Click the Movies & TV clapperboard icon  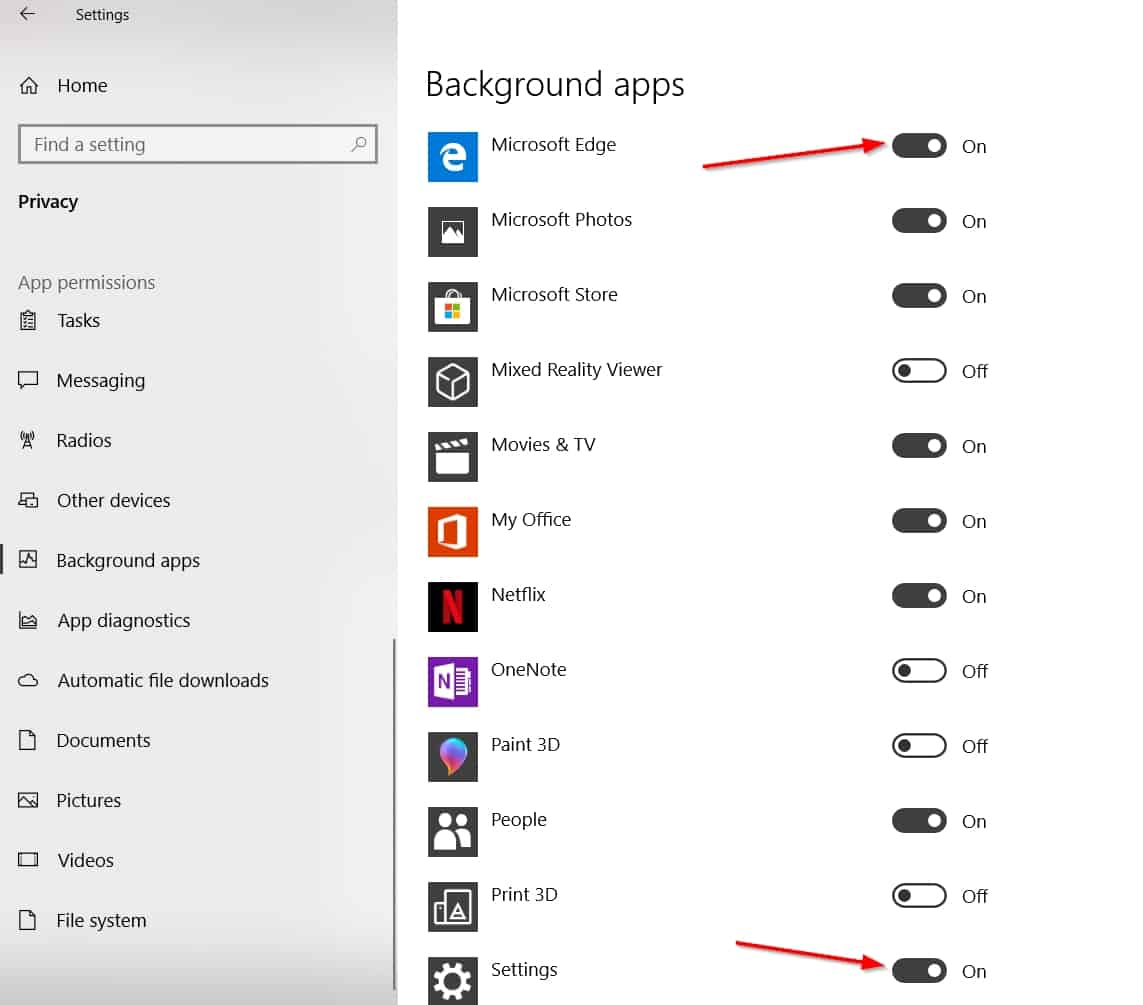(453, 457)
